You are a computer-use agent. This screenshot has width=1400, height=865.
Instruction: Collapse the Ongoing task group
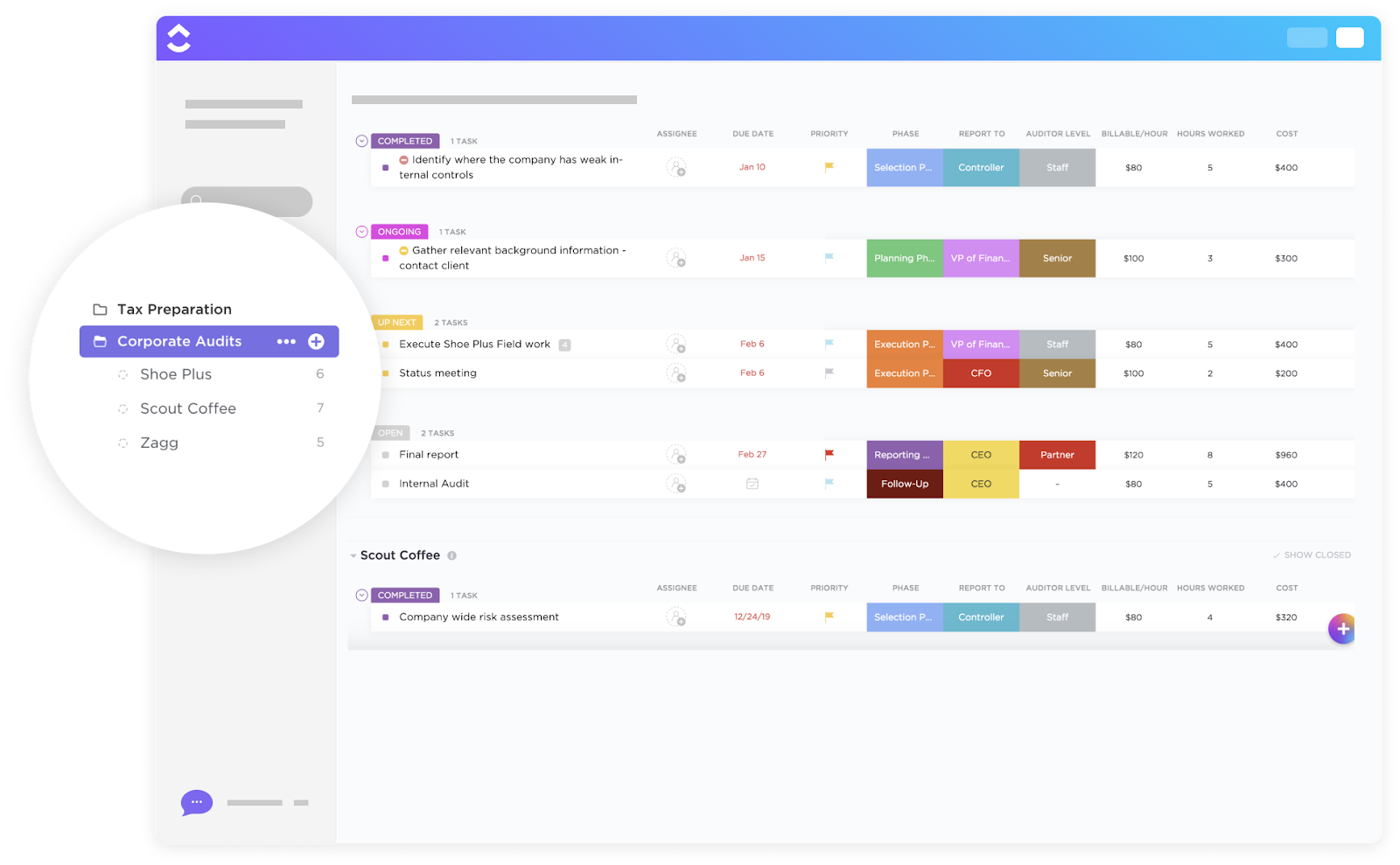point(361,232)
